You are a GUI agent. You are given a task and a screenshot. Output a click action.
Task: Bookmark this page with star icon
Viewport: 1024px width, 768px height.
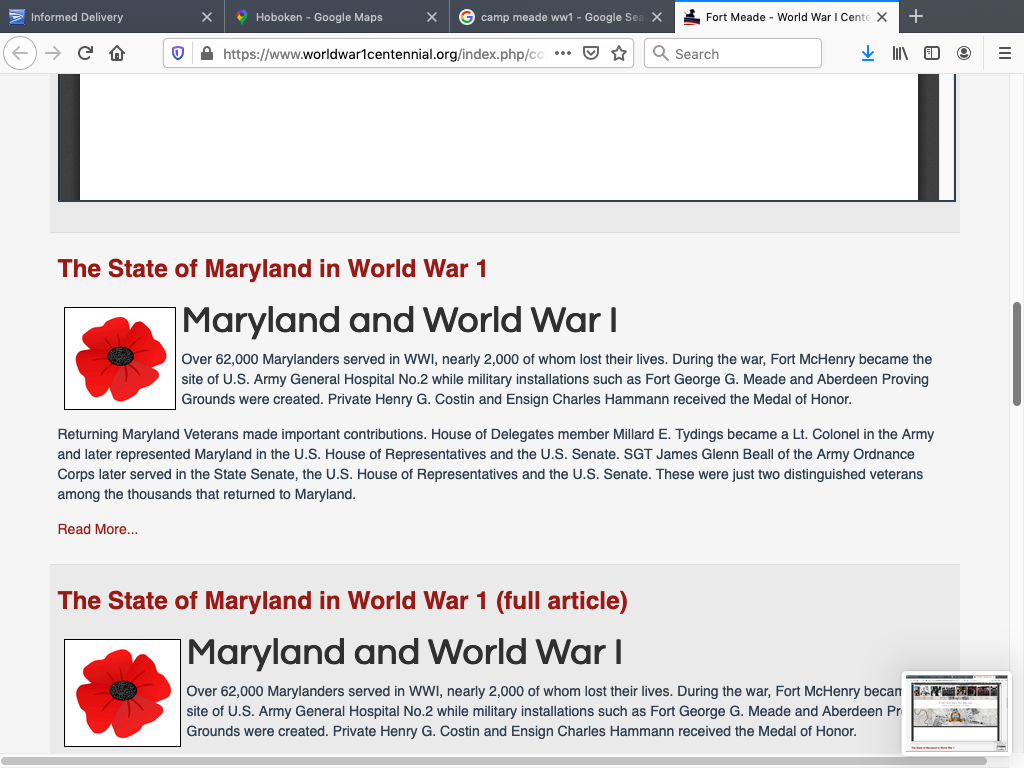pos(619,54)
